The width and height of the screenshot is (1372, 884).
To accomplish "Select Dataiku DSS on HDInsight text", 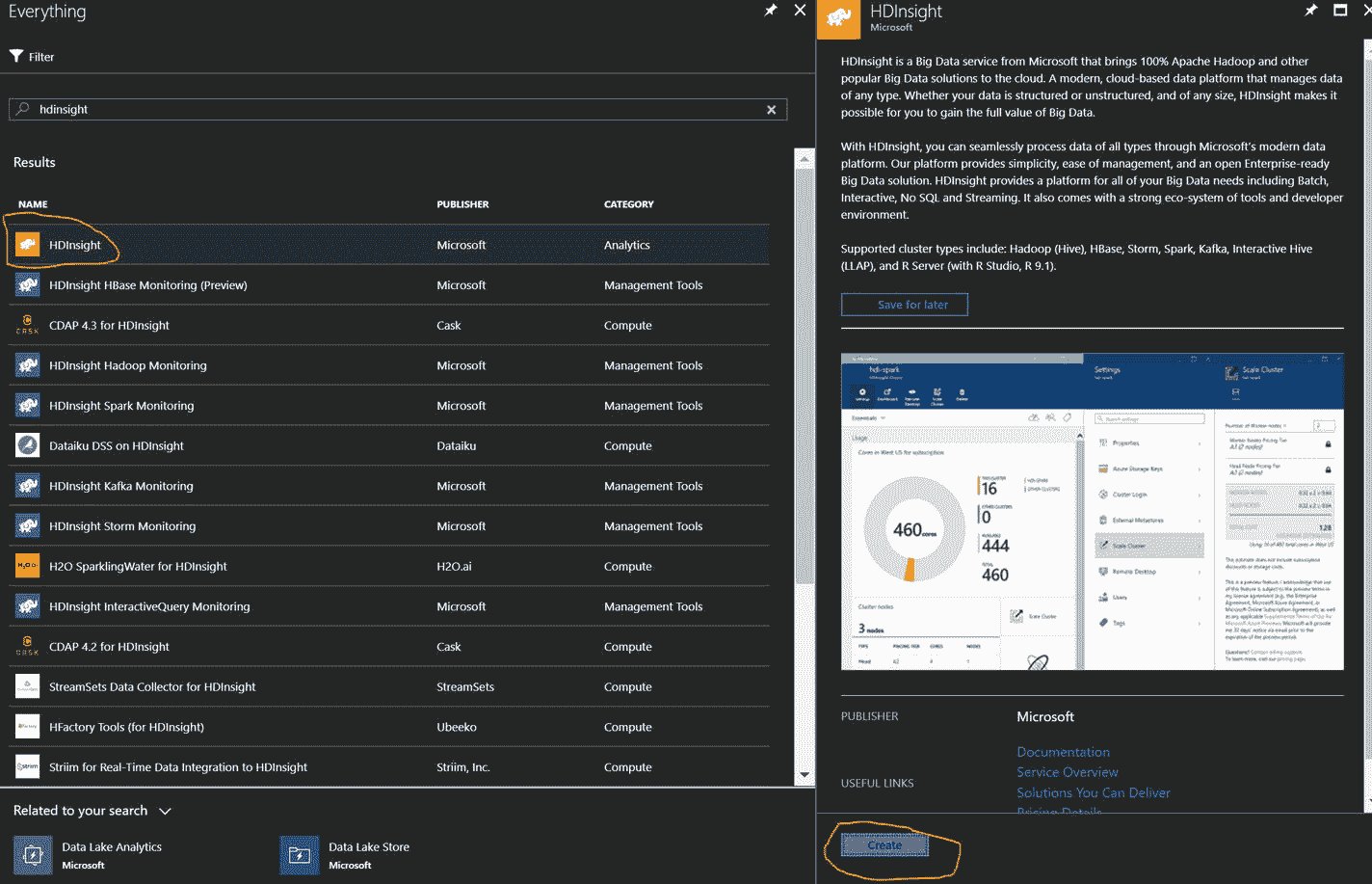I will point(117,445).
